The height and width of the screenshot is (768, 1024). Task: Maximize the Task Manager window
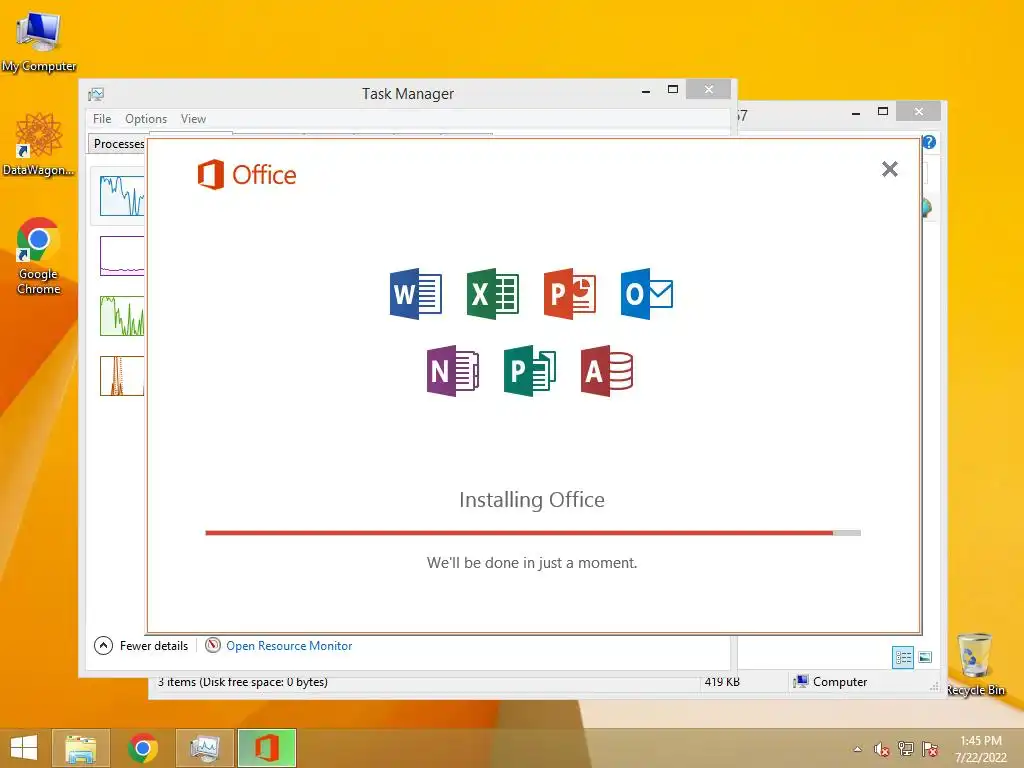673,89
